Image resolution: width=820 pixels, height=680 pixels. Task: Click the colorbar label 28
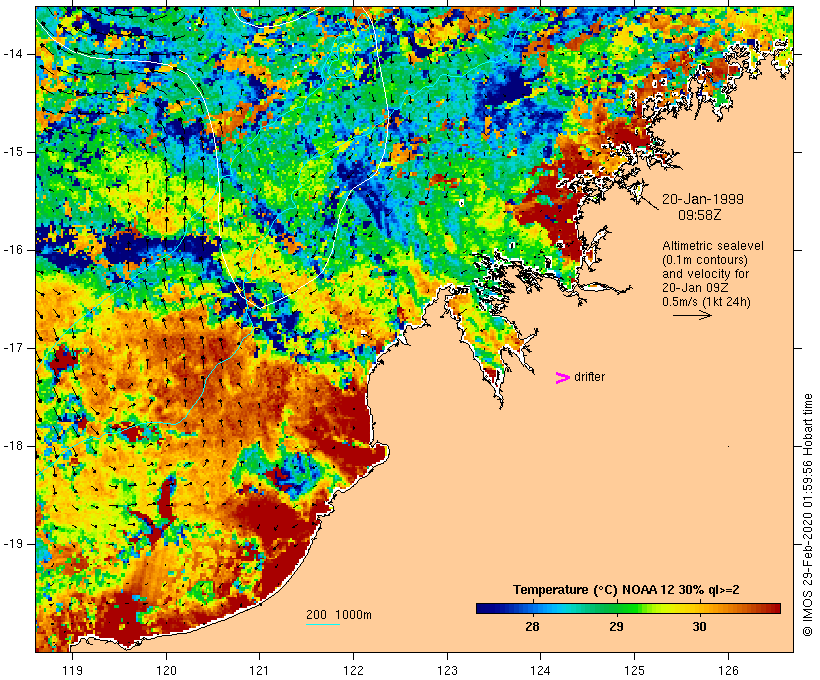532,626
